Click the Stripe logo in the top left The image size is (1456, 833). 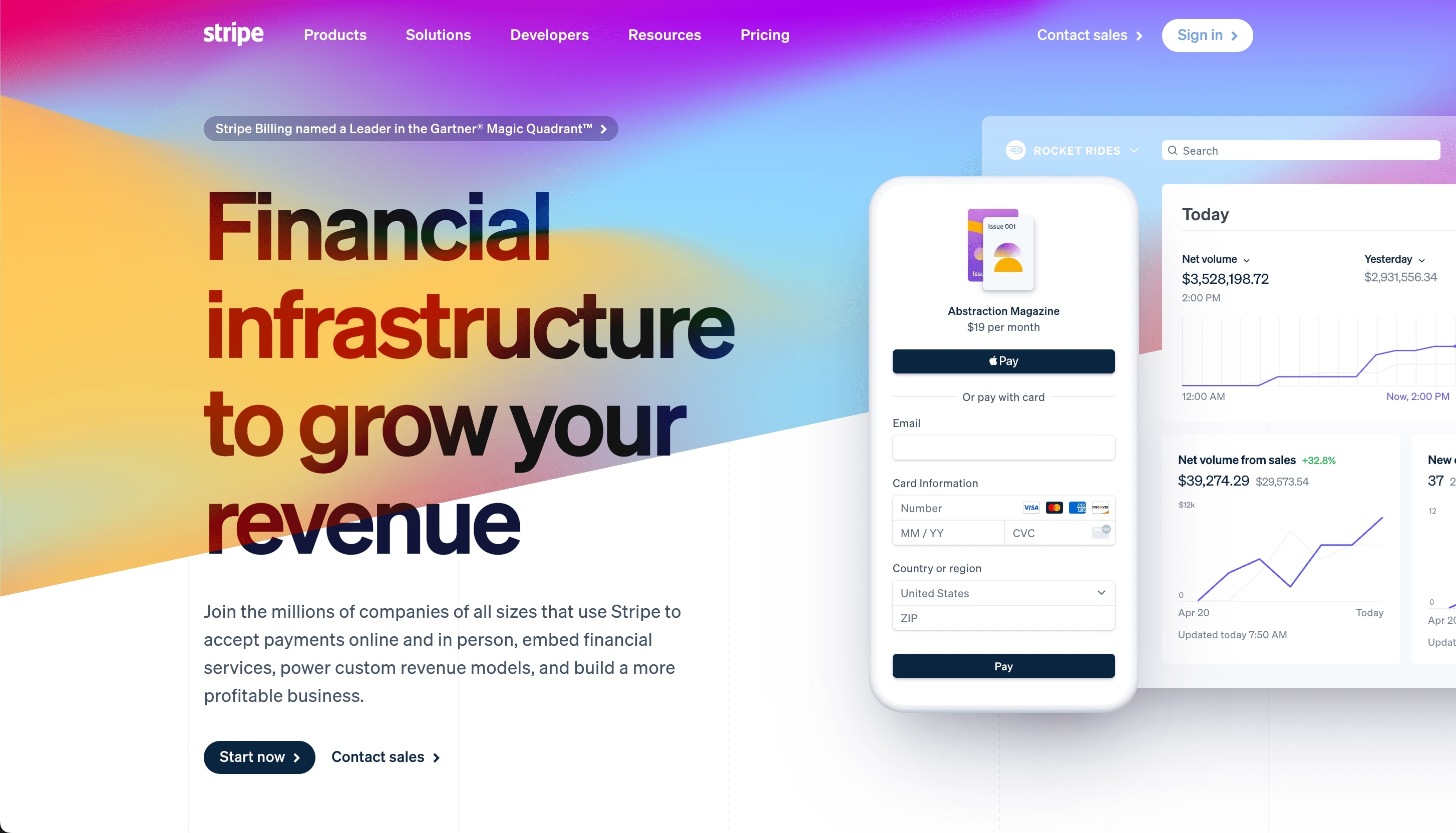(x=233, y=34)
